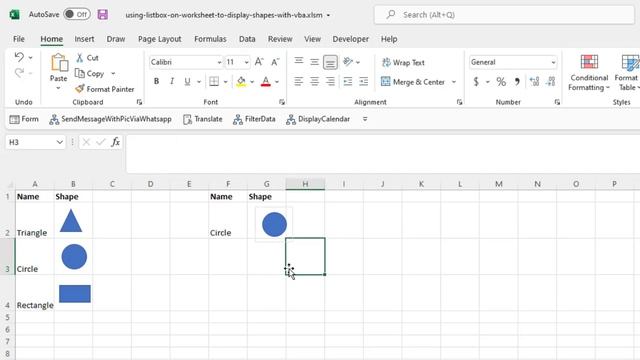
Task: Center text horizontally
Action: pyautogui.click(x=314, y=81)
